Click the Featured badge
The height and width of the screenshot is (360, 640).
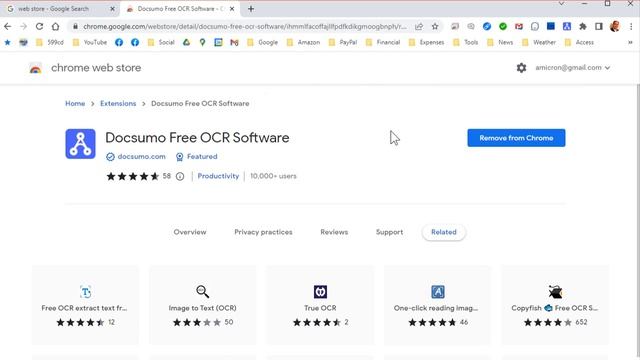pyautogui.click(x=197, y=157)
